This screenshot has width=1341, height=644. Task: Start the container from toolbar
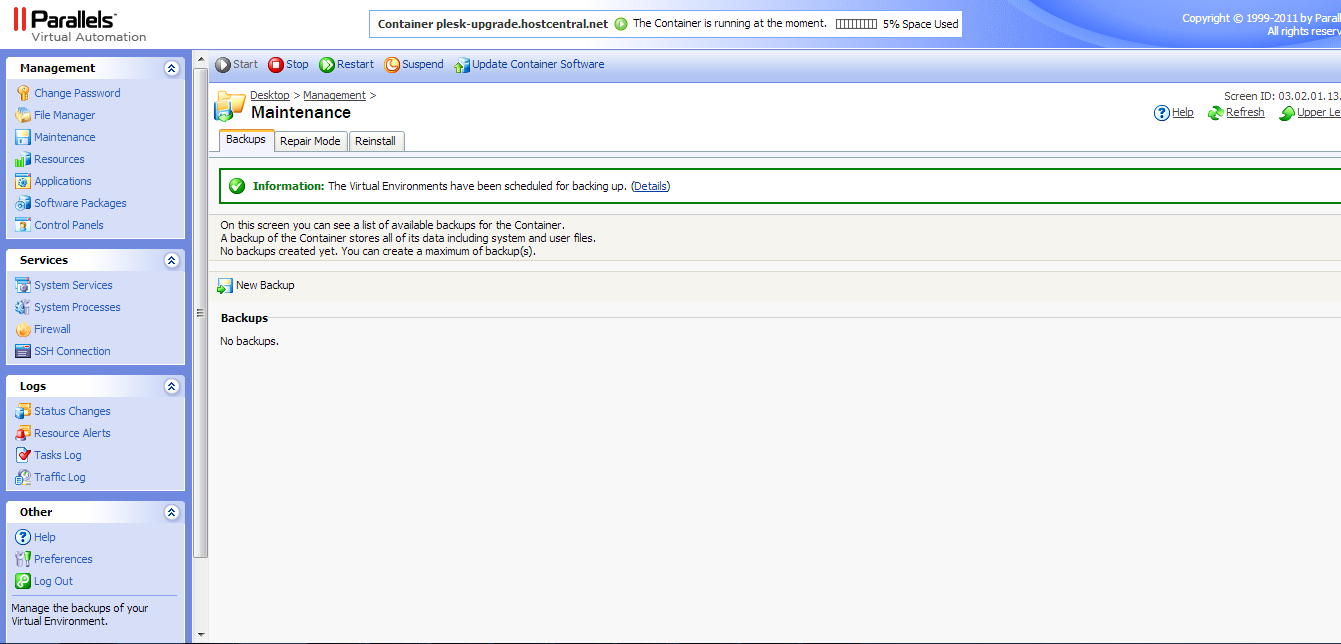tap(236, 64)
